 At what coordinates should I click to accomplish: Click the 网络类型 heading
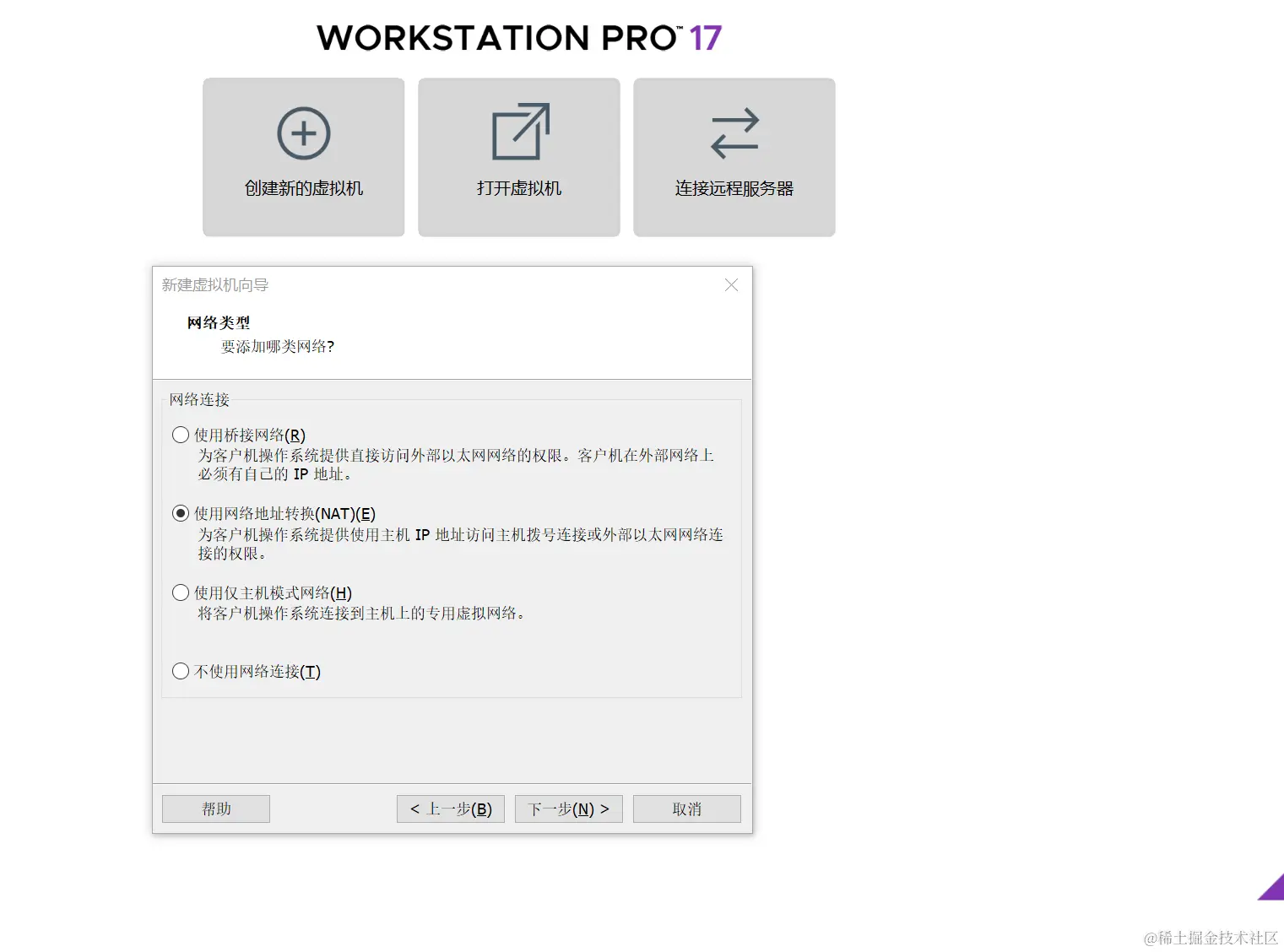tap(219, 322)
